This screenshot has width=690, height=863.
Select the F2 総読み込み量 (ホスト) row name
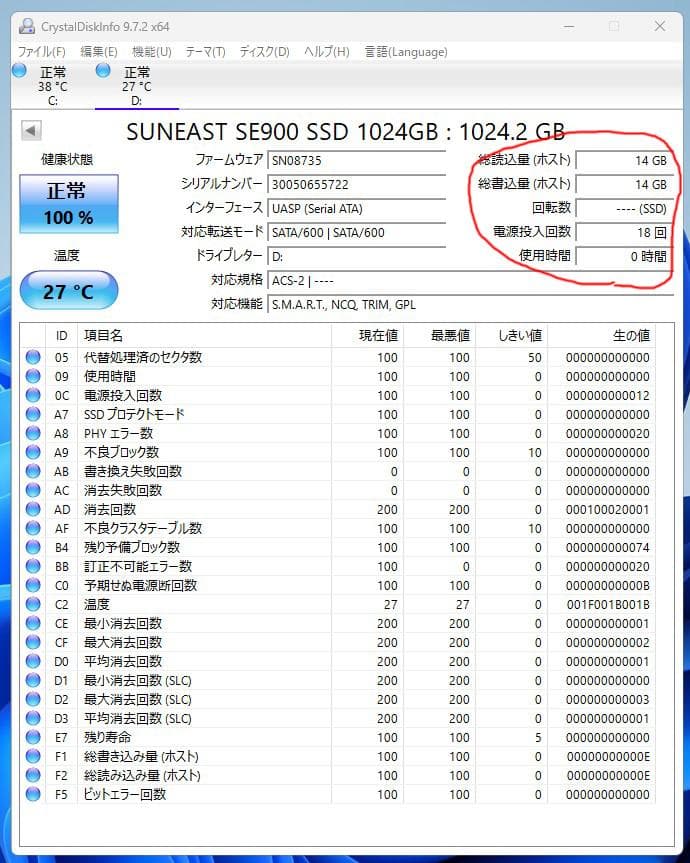coord(142,775)
